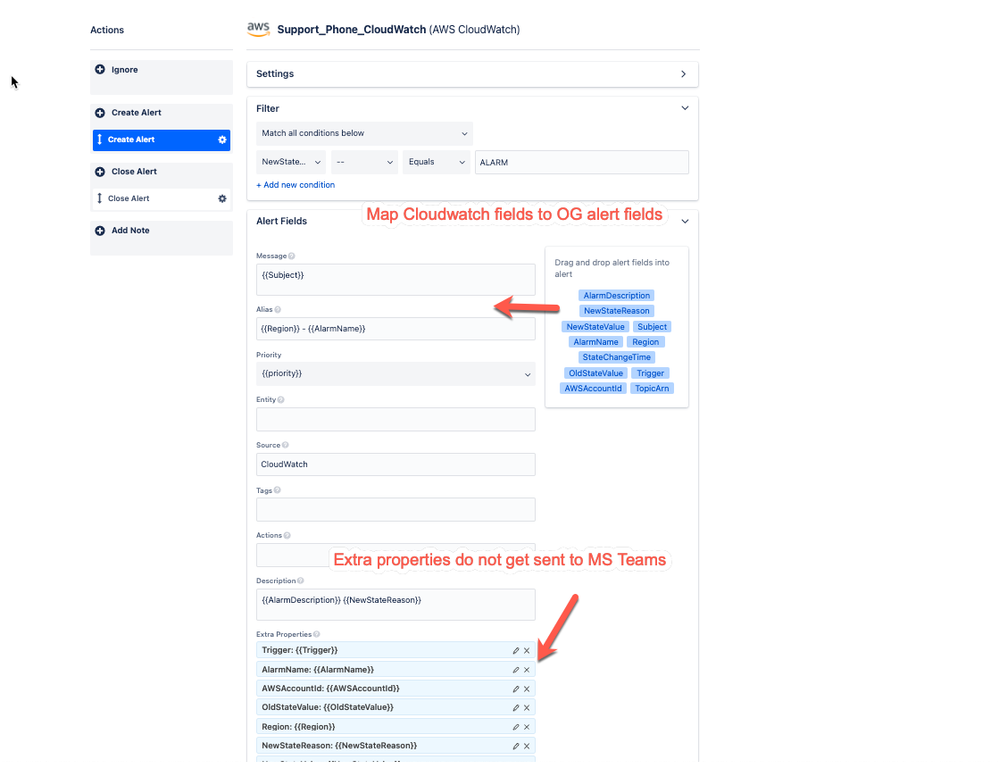999x762 pixels.
Task: Edit the AlarmName extra property
Action: [516, 670]
